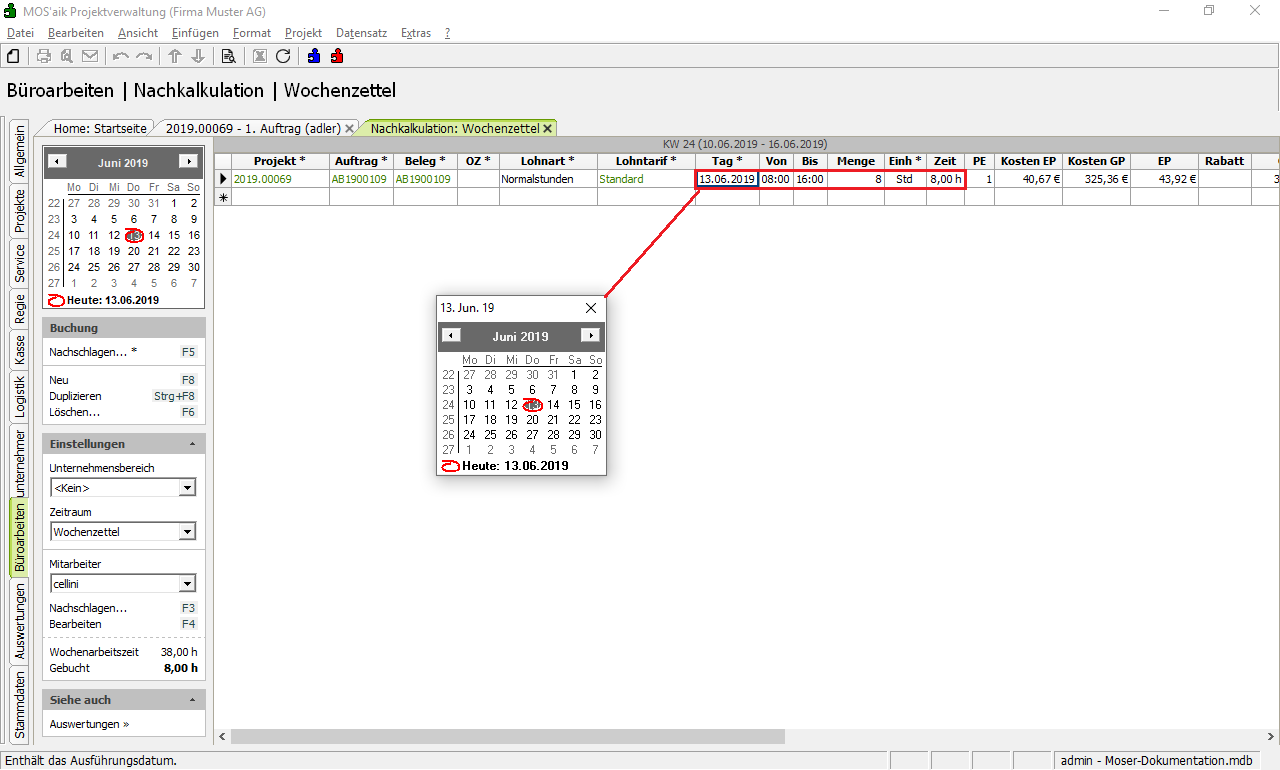Click the print icon in toolbar
Image resolution: width=1280 pixels, height=770 pixels.
pos(44,56)
